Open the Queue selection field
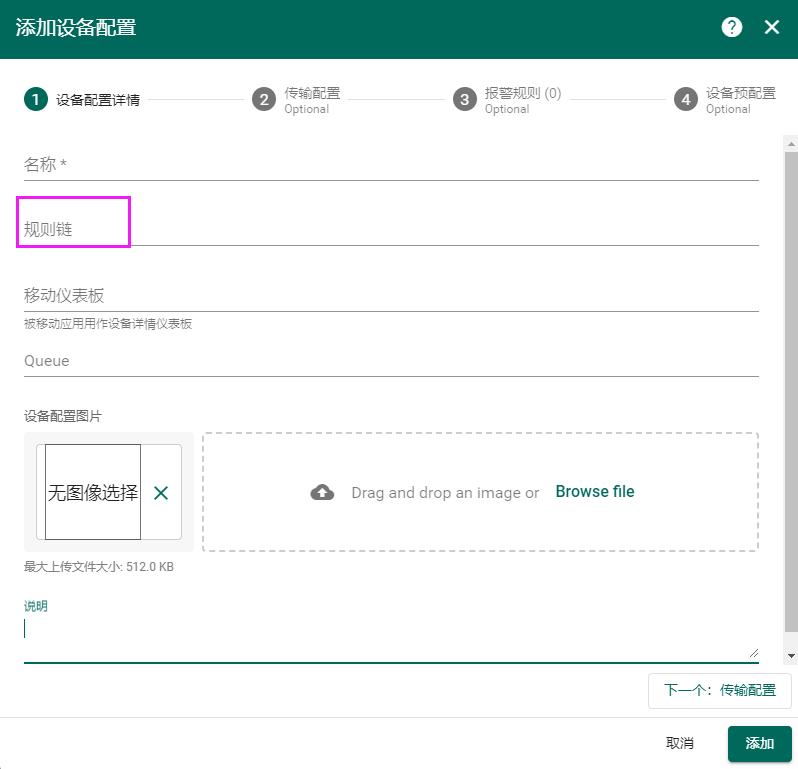 pos(391,361)
